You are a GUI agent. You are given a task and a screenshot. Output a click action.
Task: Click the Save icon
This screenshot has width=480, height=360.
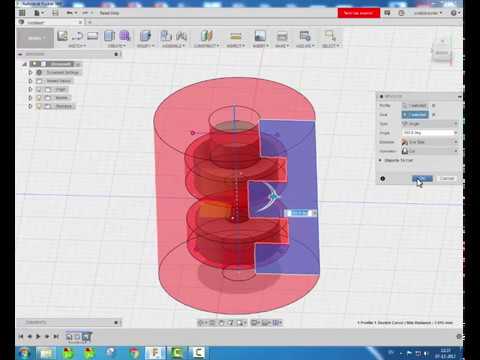point(55,13)
